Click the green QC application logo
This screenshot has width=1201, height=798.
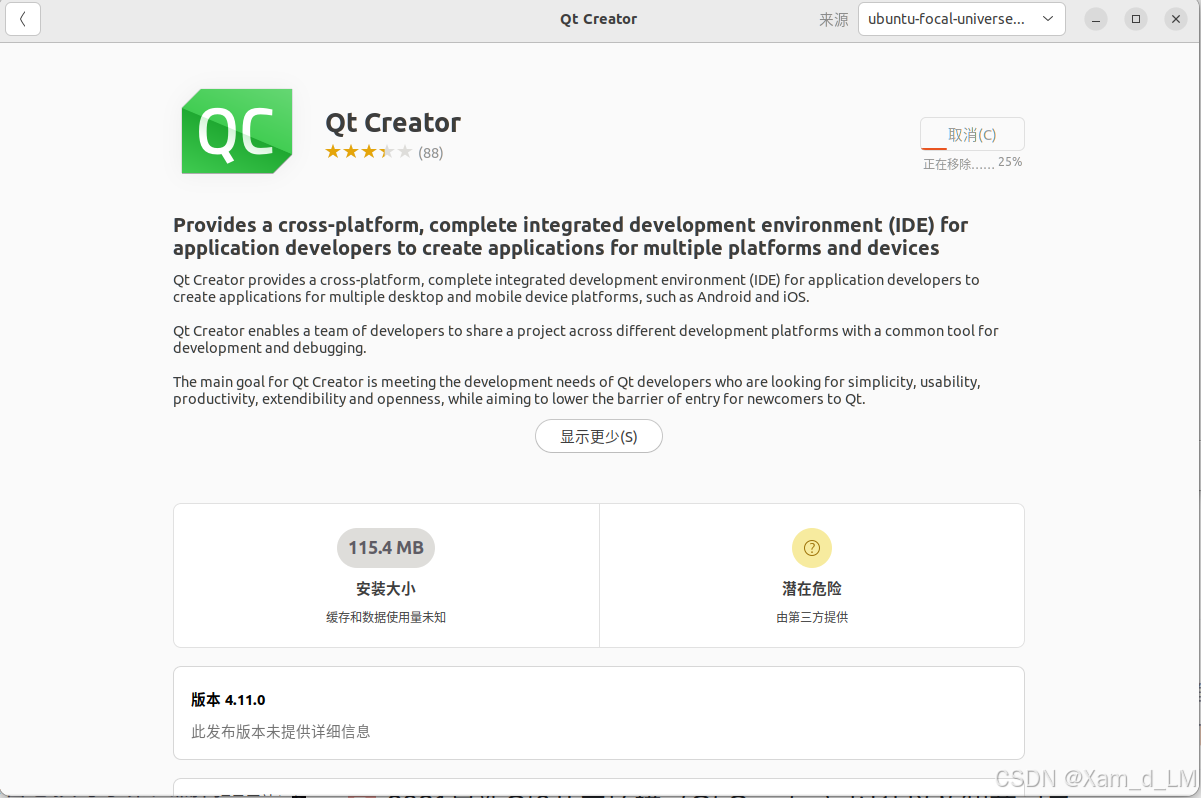(237, 131)
